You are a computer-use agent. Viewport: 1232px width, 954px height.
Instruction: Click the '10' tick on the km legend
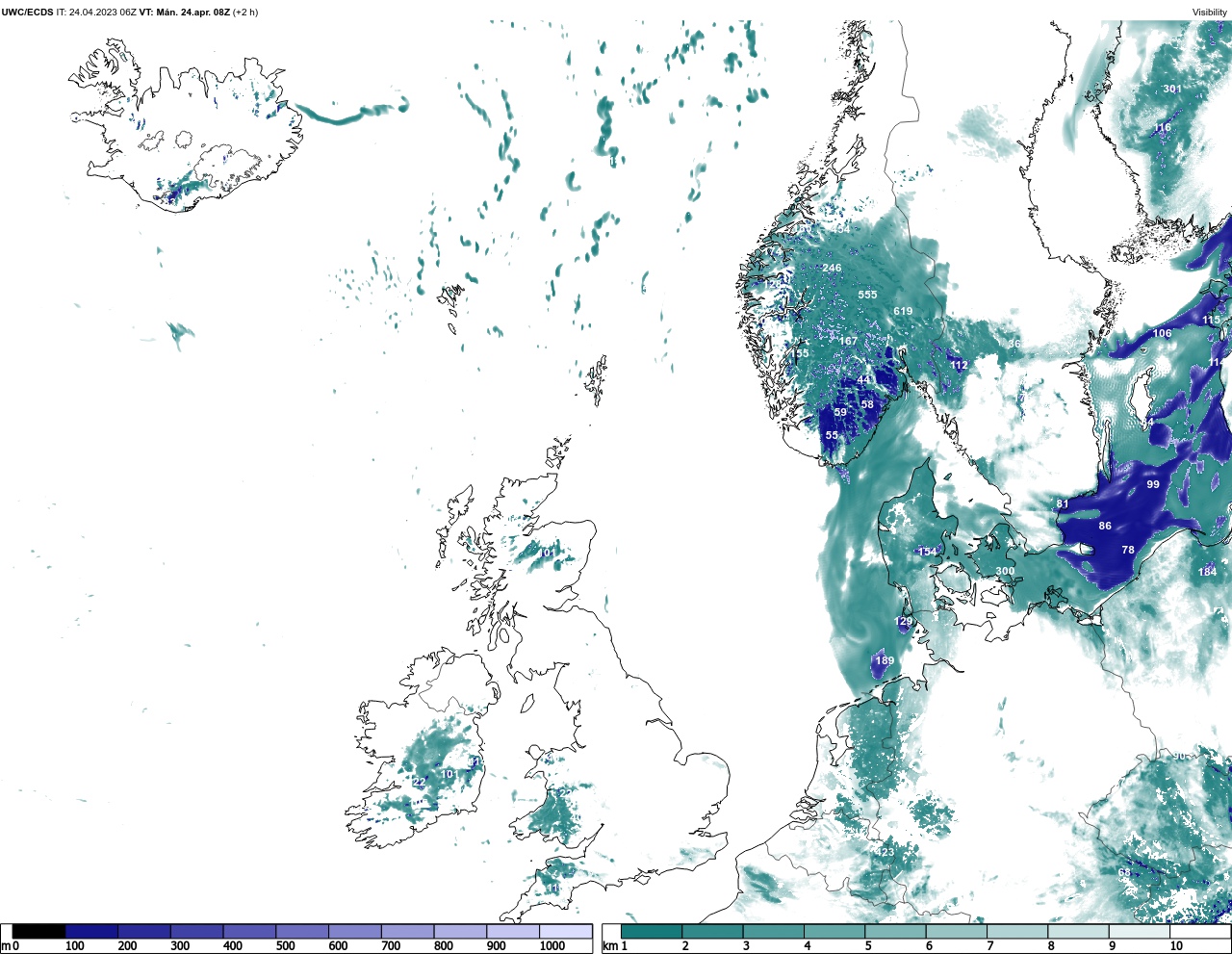coord(1176,946)
